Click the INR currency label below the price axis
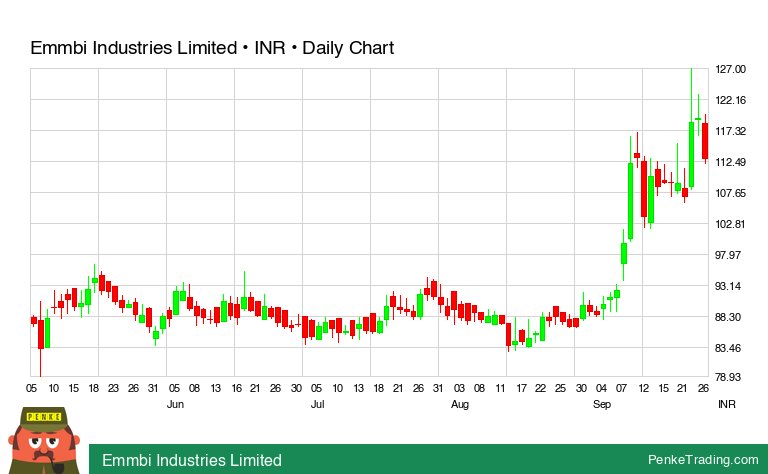 pyautogui.click(x=727, y=404)
